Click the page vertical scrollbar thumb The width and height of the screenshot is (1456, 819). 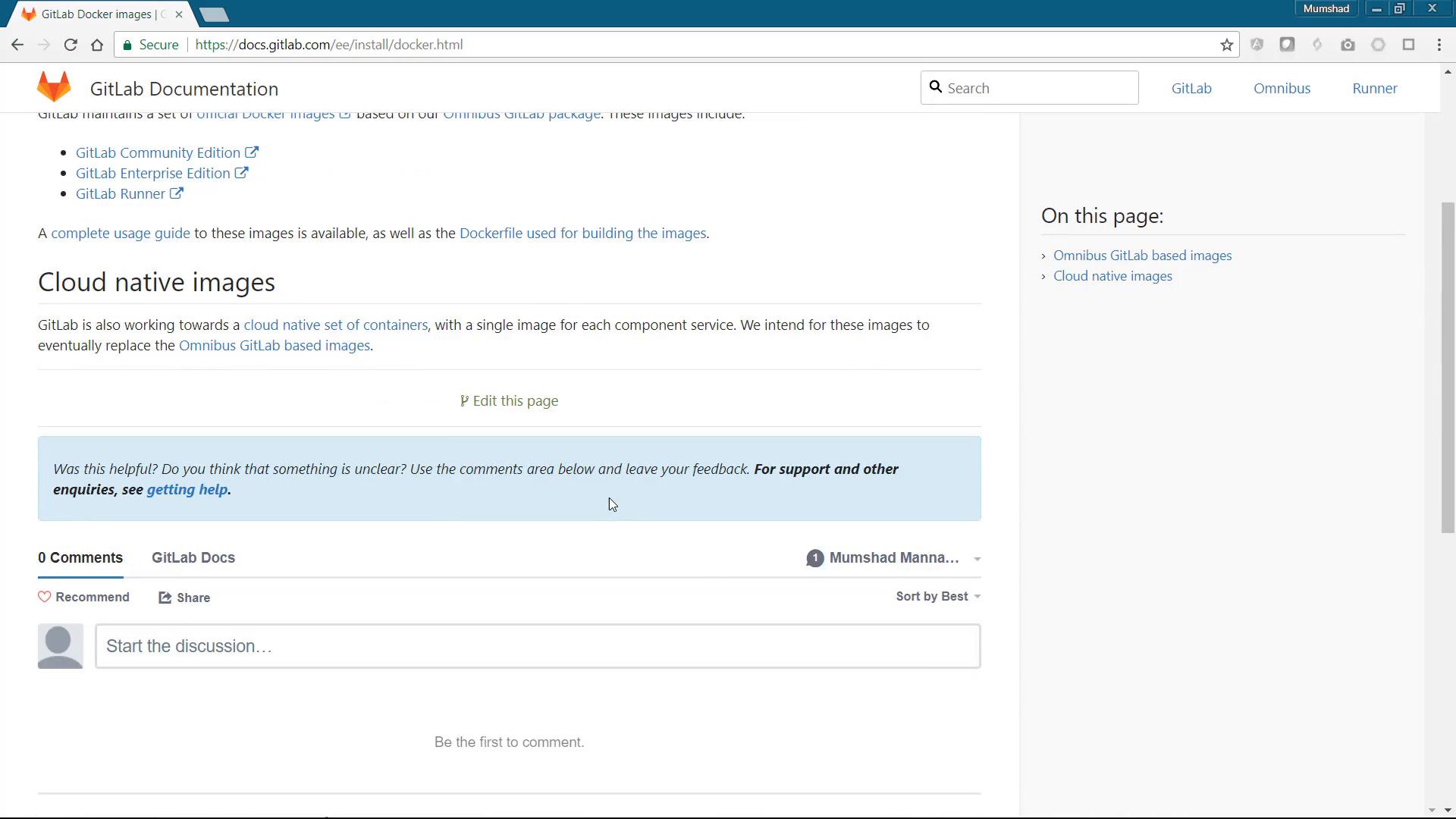(1448, 368)
